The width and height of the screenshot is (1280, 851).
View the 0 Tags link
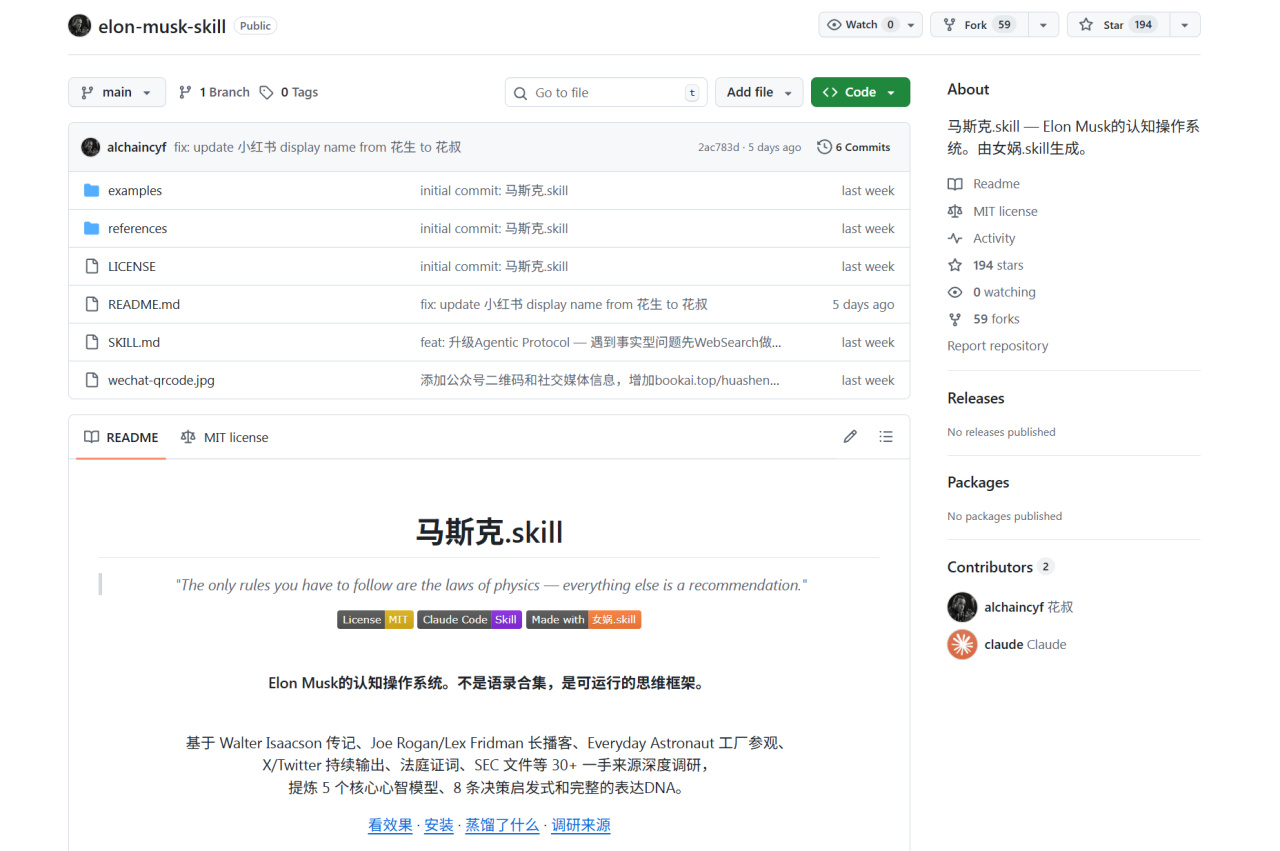(289, 92)
